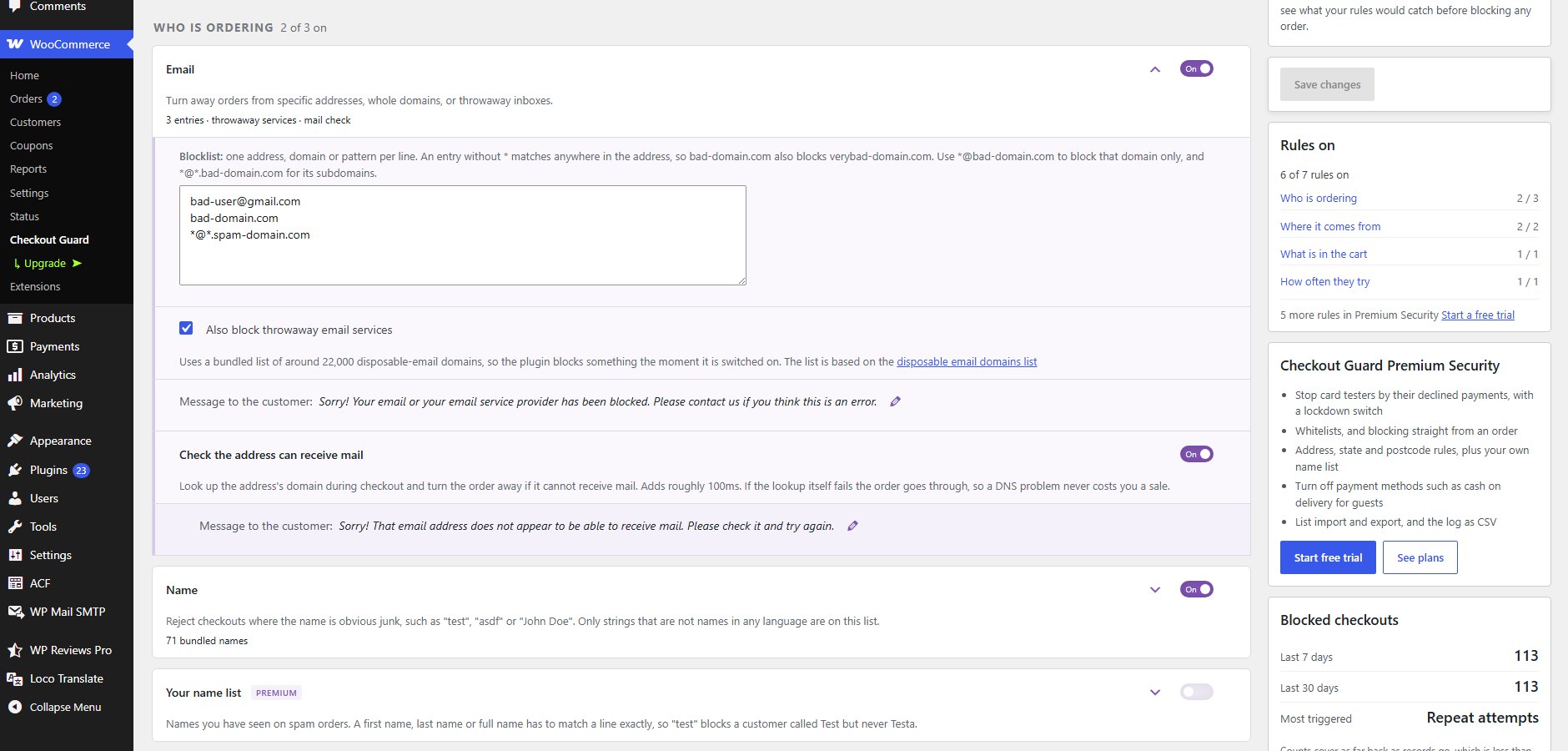Click the Marketing megaphone icon

tap(15, 403)
